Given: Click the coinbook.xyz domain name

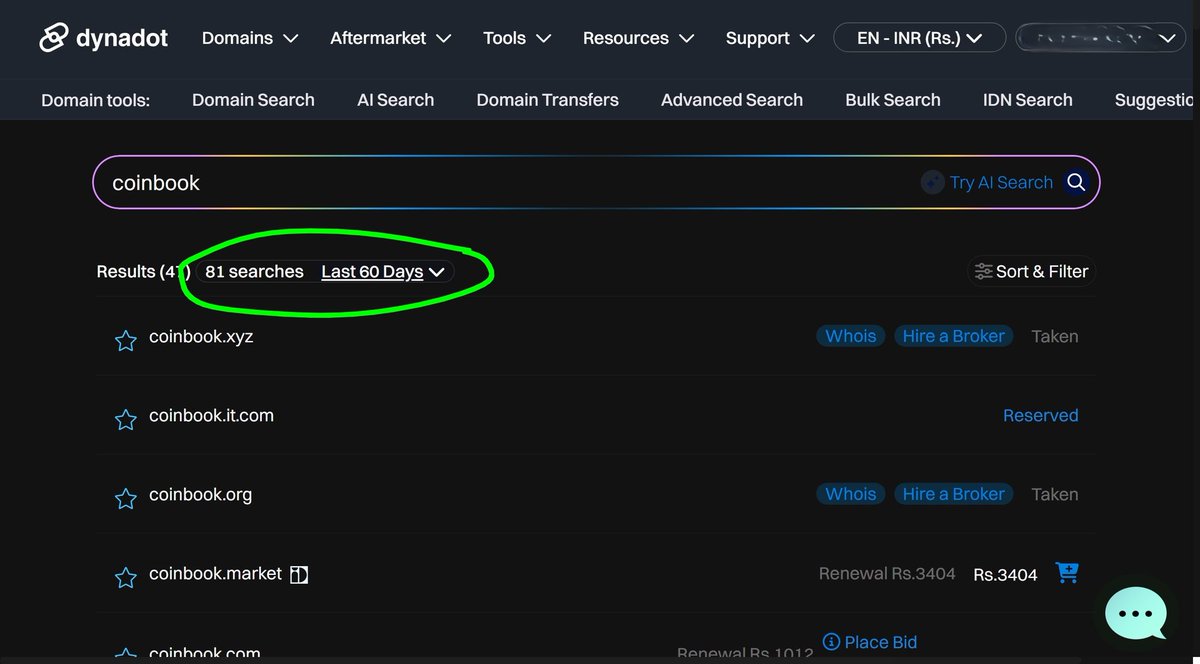Looking at the screenshot, I should pyautogui.click(x=201, y=337).
